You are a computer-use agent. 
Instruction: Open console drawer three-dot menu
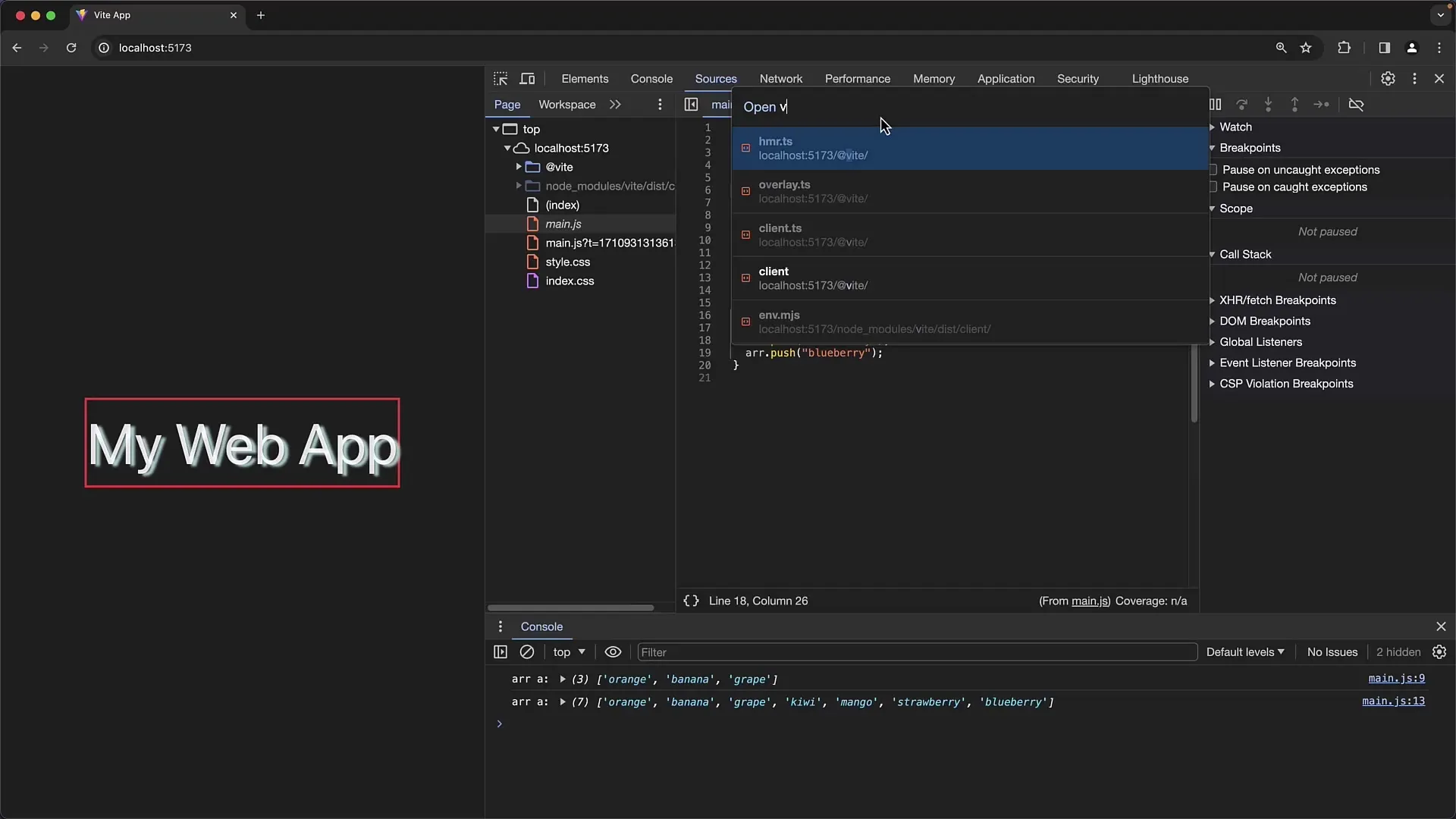pos(500,626)
